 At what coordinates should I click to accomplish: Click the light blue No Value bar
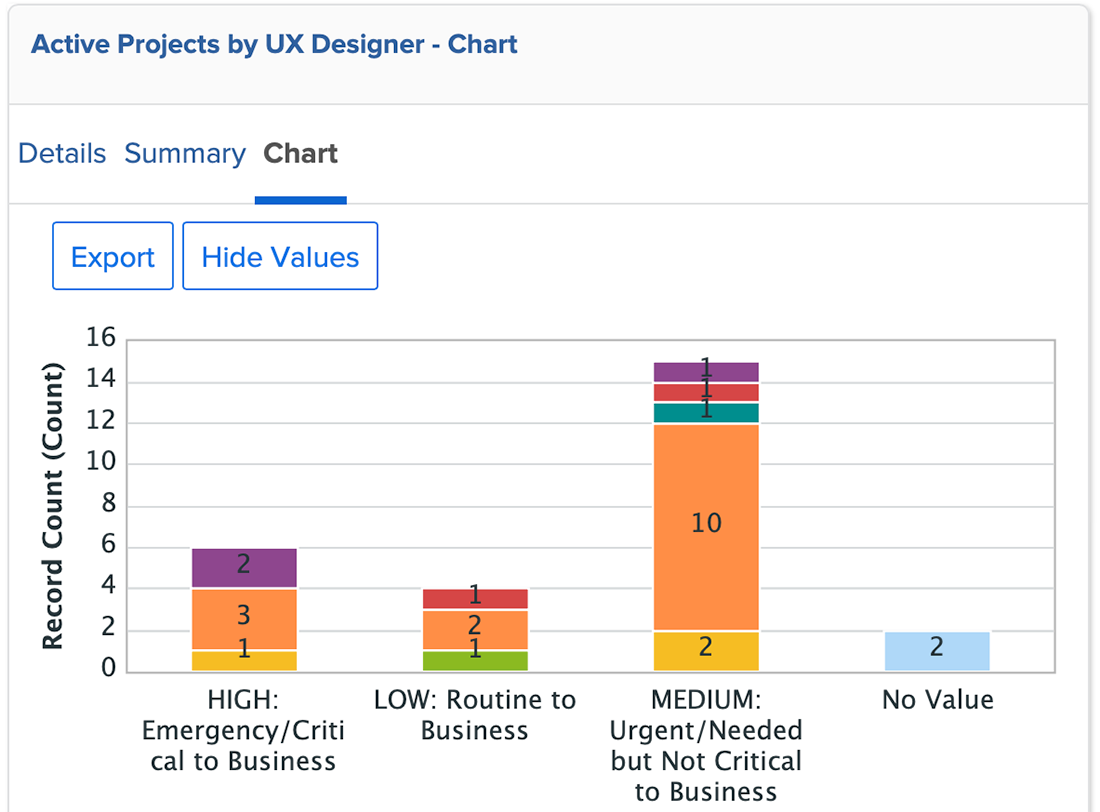click(x=937, y=651)
